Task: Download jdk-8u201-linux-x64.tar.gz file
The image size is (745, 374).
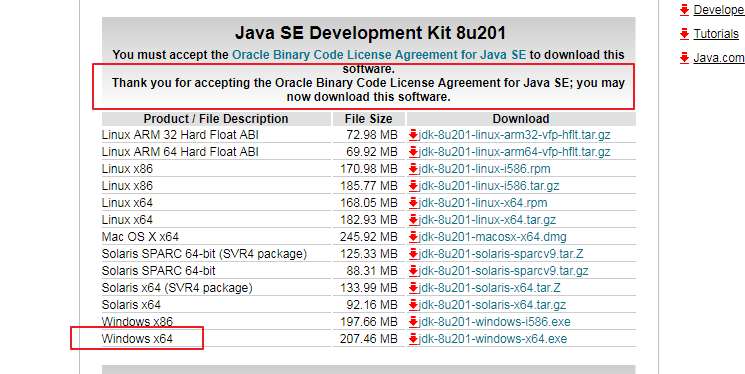Action: [x=487, y=220]
